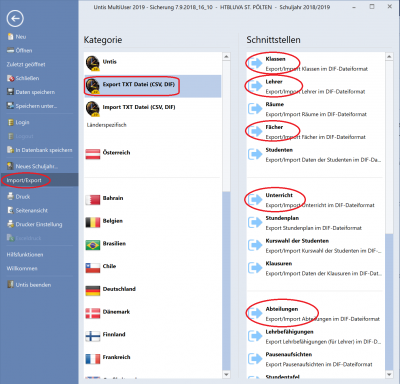Open the Hilfsfunktionen menu entry

tap(25, 255)
